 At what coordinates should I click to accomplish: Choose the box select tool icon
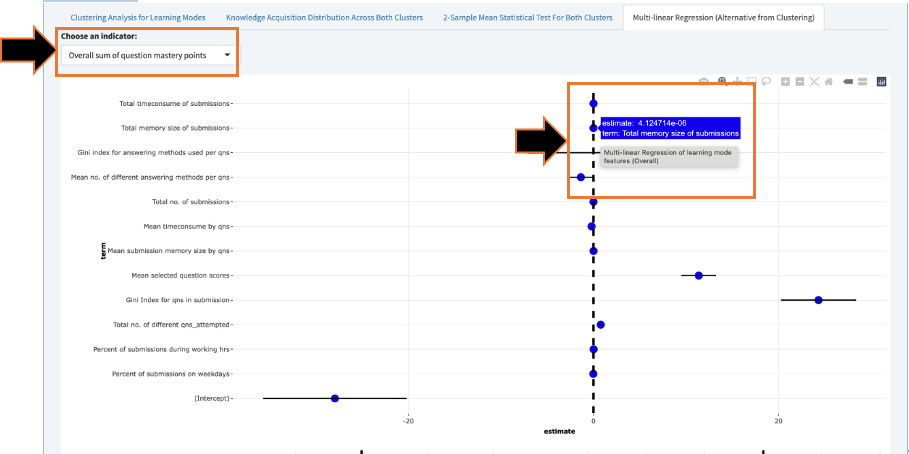(752, 81)
